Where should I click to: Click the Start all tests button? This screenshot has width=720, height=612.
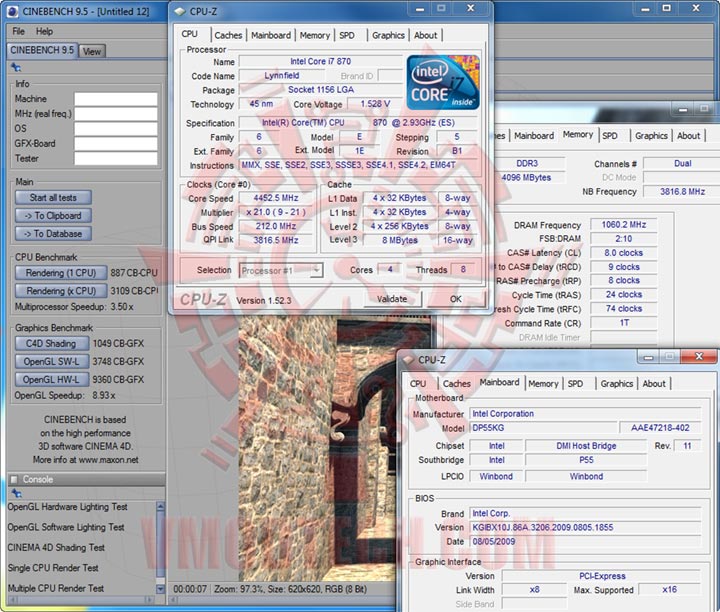point(53,198)
